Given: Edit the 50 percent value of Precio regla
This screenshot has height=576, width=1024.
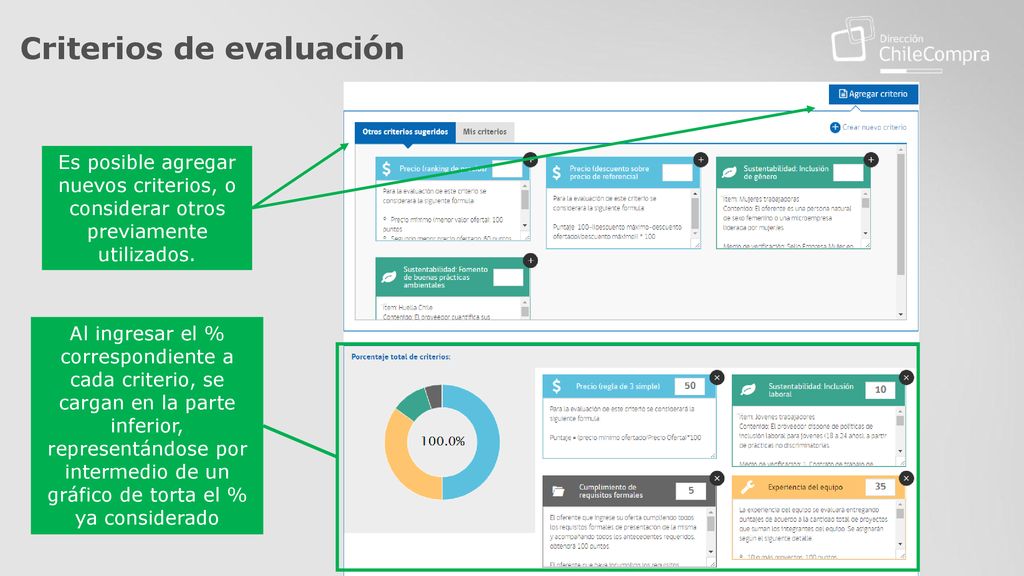Looking at the screenshot, I should 690,386.
